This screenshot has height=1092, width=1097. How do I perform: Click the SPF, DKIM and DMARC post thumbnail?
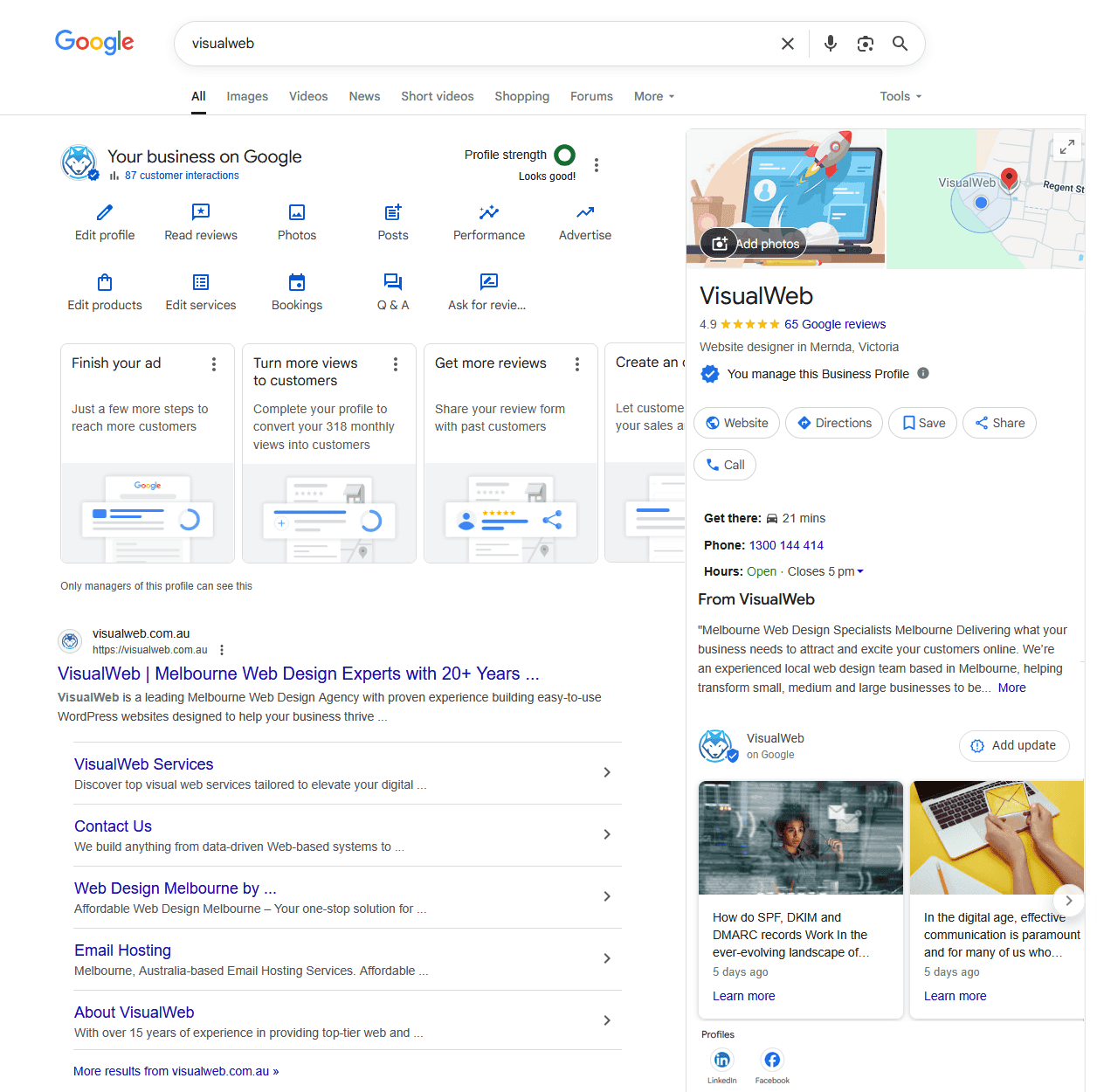pos(800,837)
